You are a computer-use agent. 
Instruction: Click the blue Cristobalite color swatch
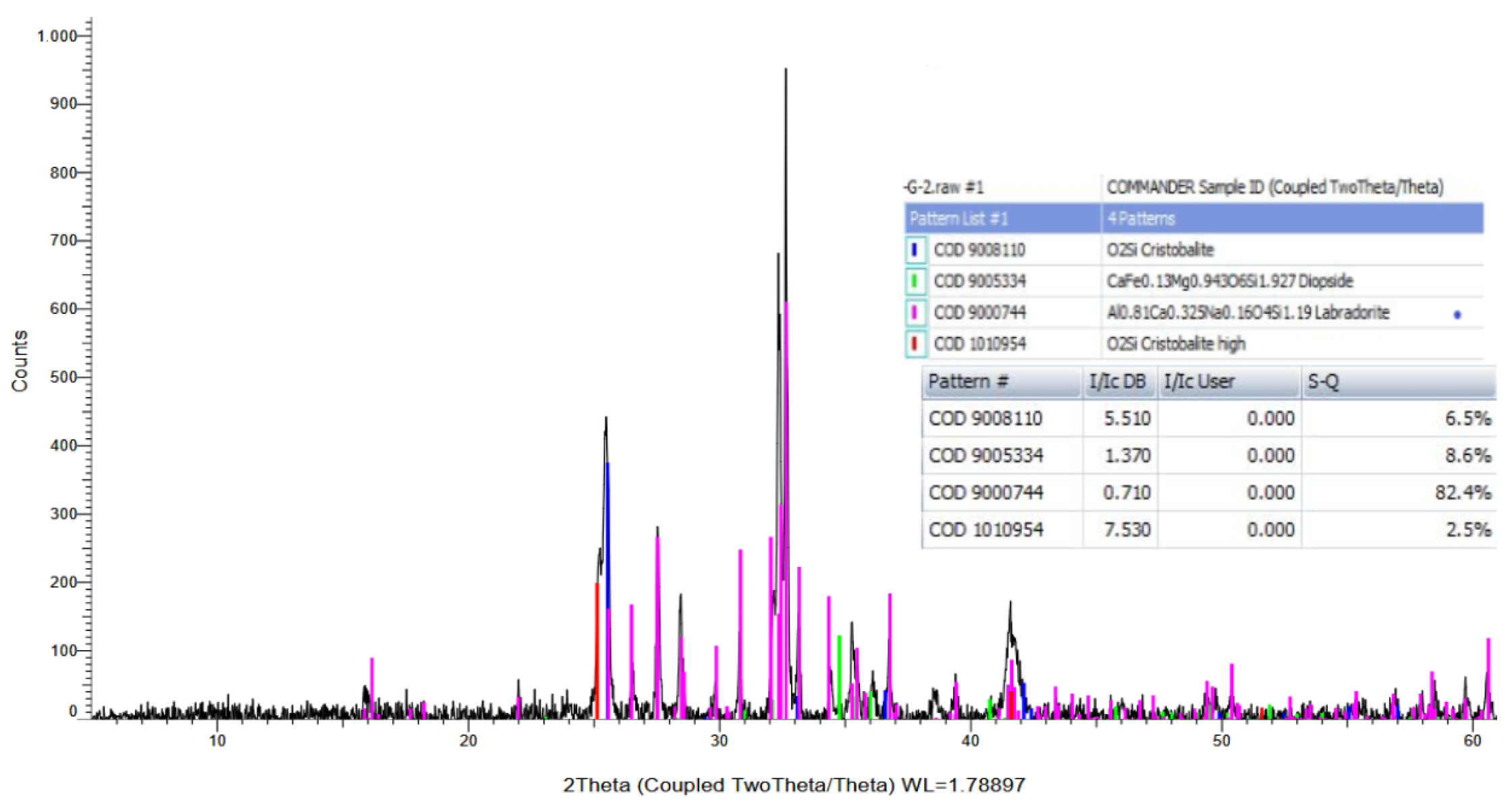click(915, 250)
